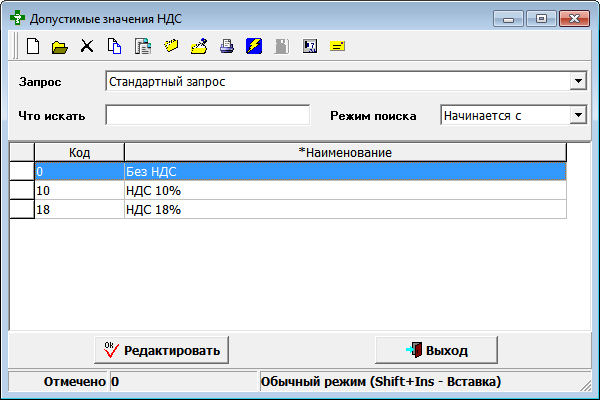600x400 pixels.
Task: Click the new blank record icon
Action: (x=33, y=46)
